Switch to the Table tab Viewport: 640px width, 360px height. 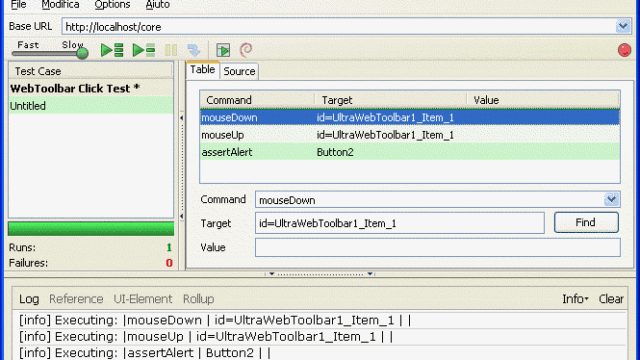pyautogui.click(x=202, y=70)
